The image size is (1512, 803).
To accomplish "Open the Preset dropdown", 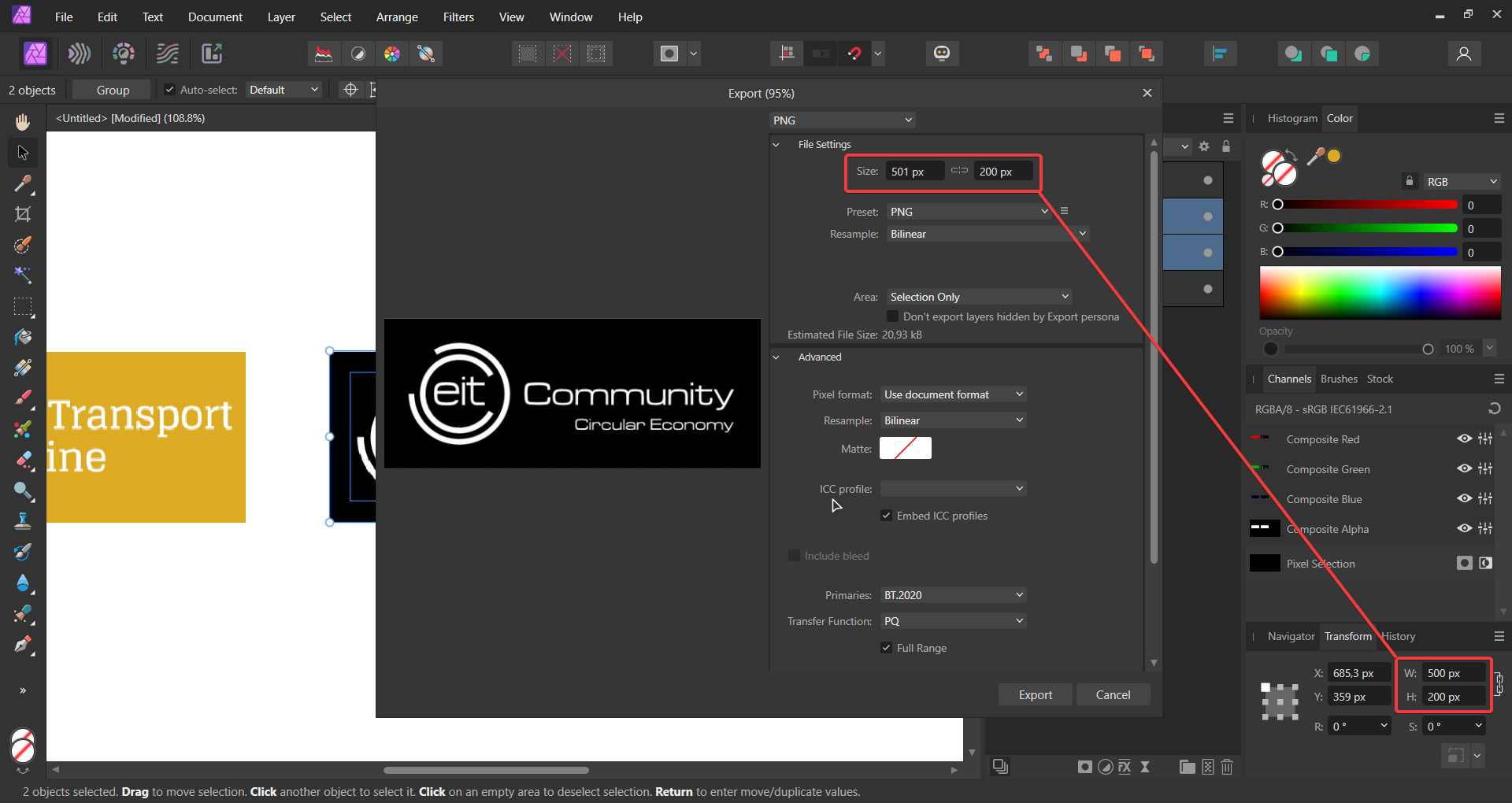I will click(969, 212).
